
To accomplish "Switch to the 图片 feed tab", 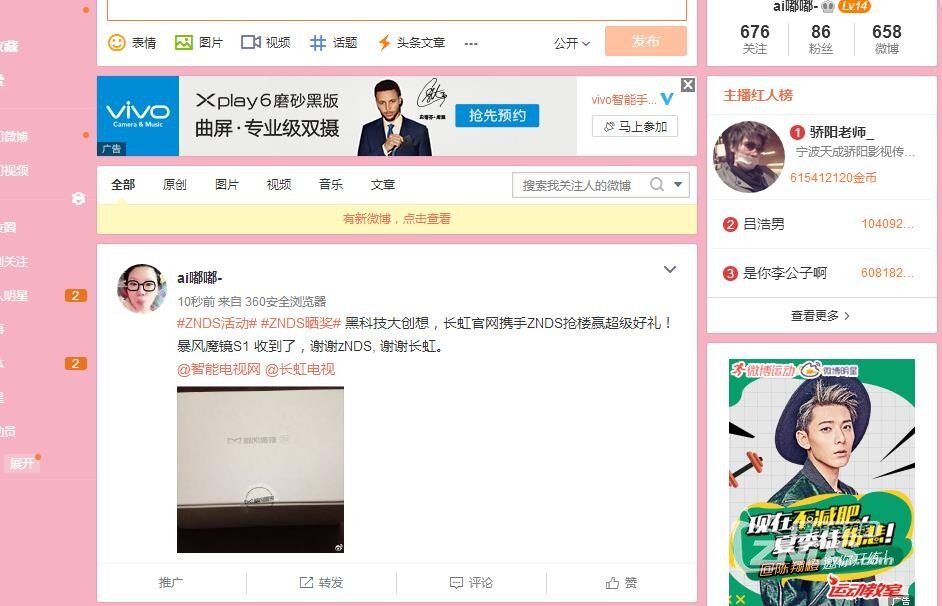I will [227, 184].
